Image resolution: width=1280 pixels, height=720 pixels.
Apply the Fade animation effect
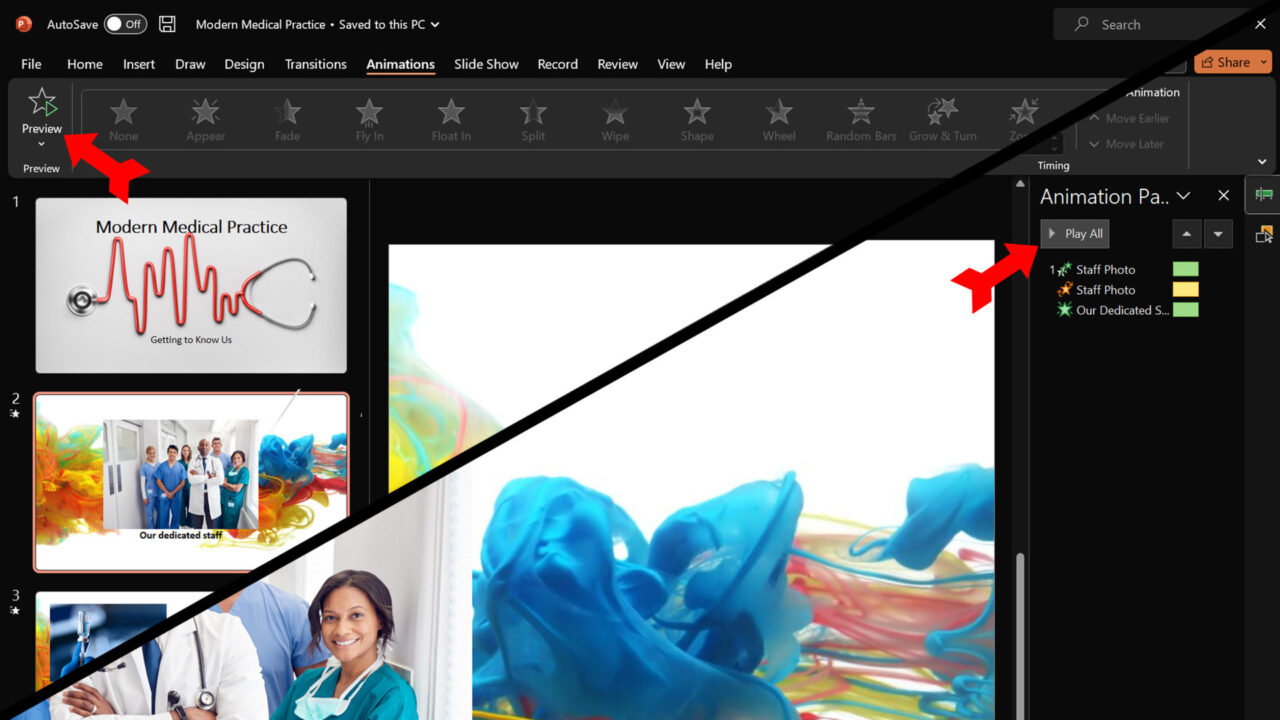point(287,120)
